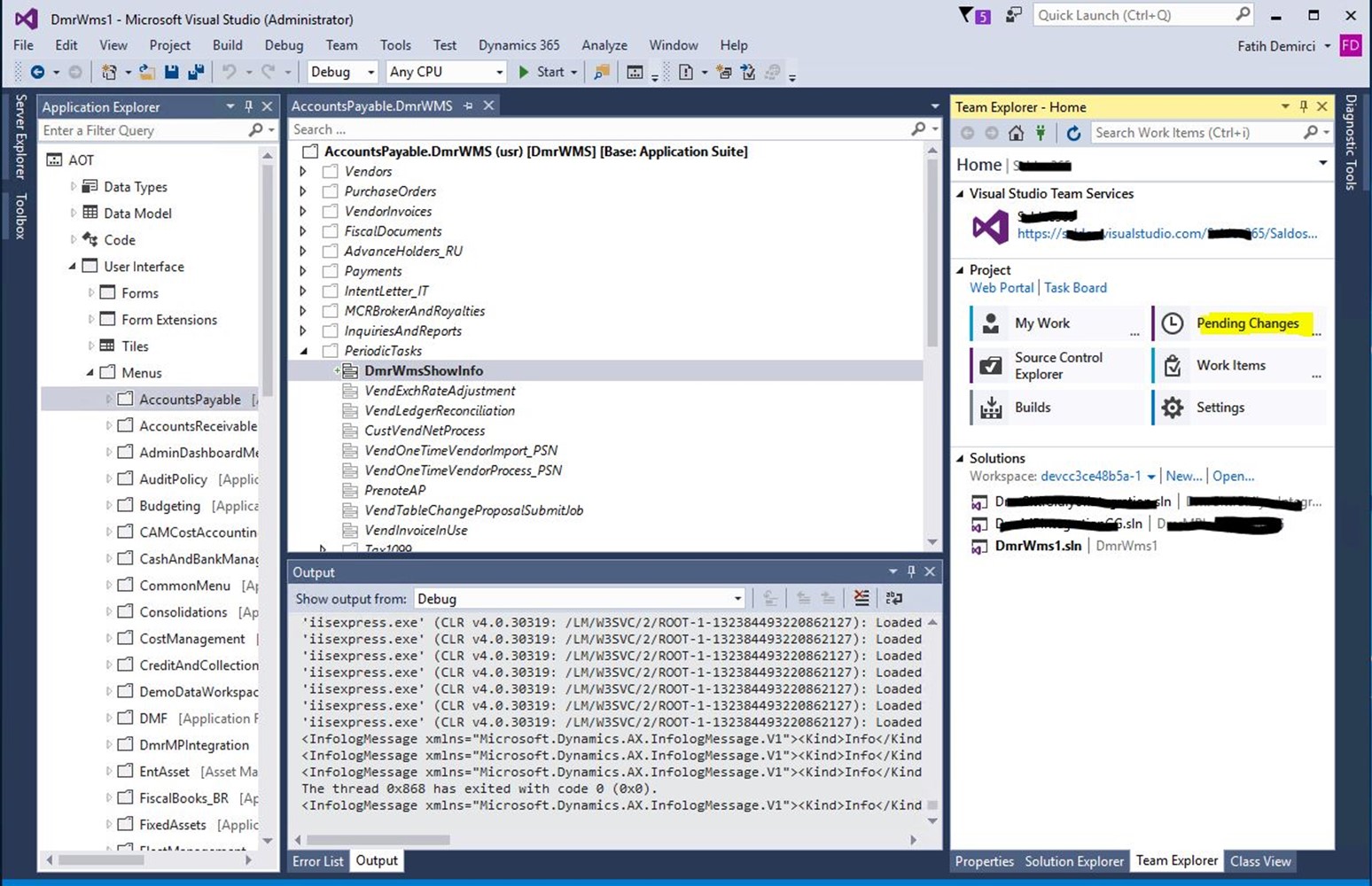Screen dimensions: 1372x886
Task: Open the Dynamics 365 menu
Action: pos(519,45)
